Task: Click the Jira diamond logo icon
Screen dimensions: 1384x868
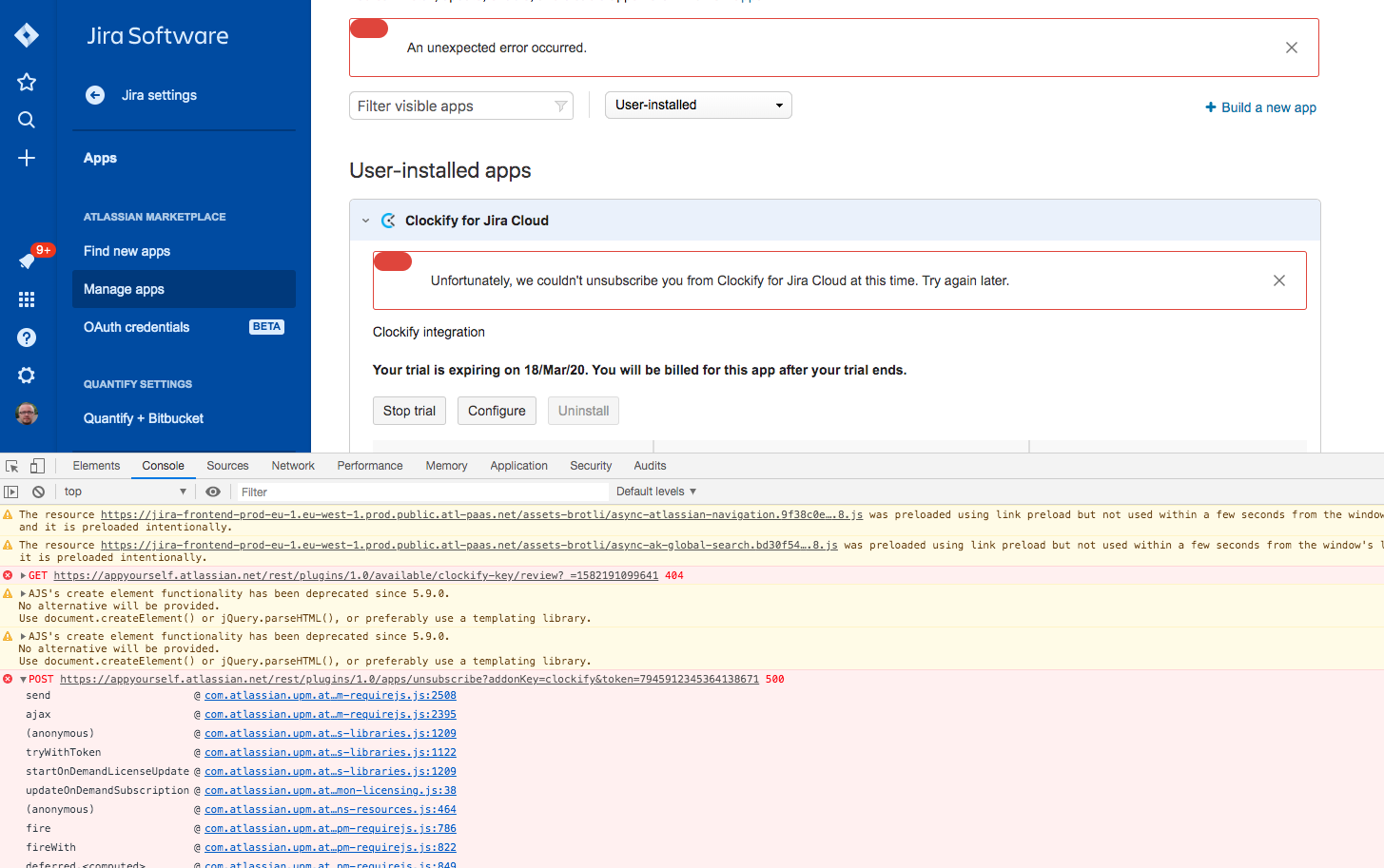Action: click(27, 35)
